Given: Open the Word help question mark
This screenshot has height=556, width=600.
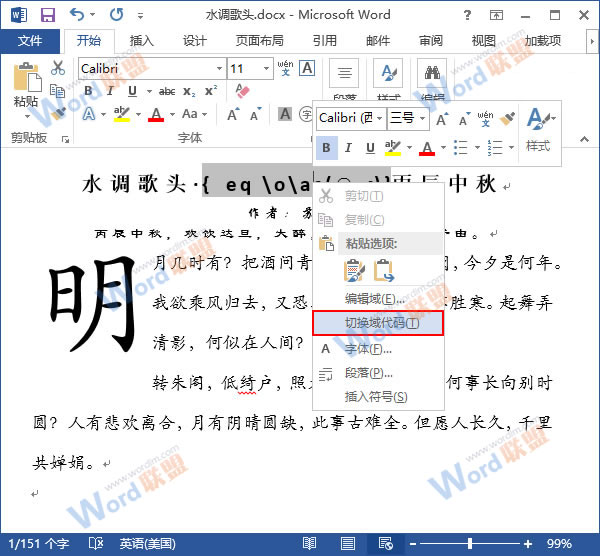Looking at the screenshot, I should [467, 15].
